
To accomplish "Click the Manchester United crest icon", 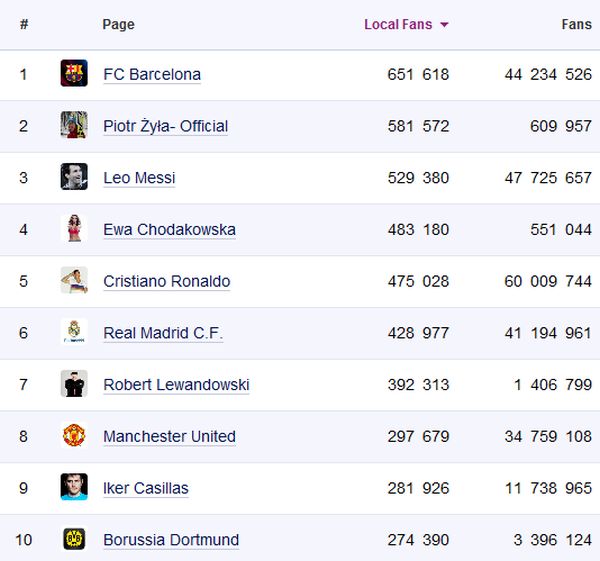I will coord(74,436).
